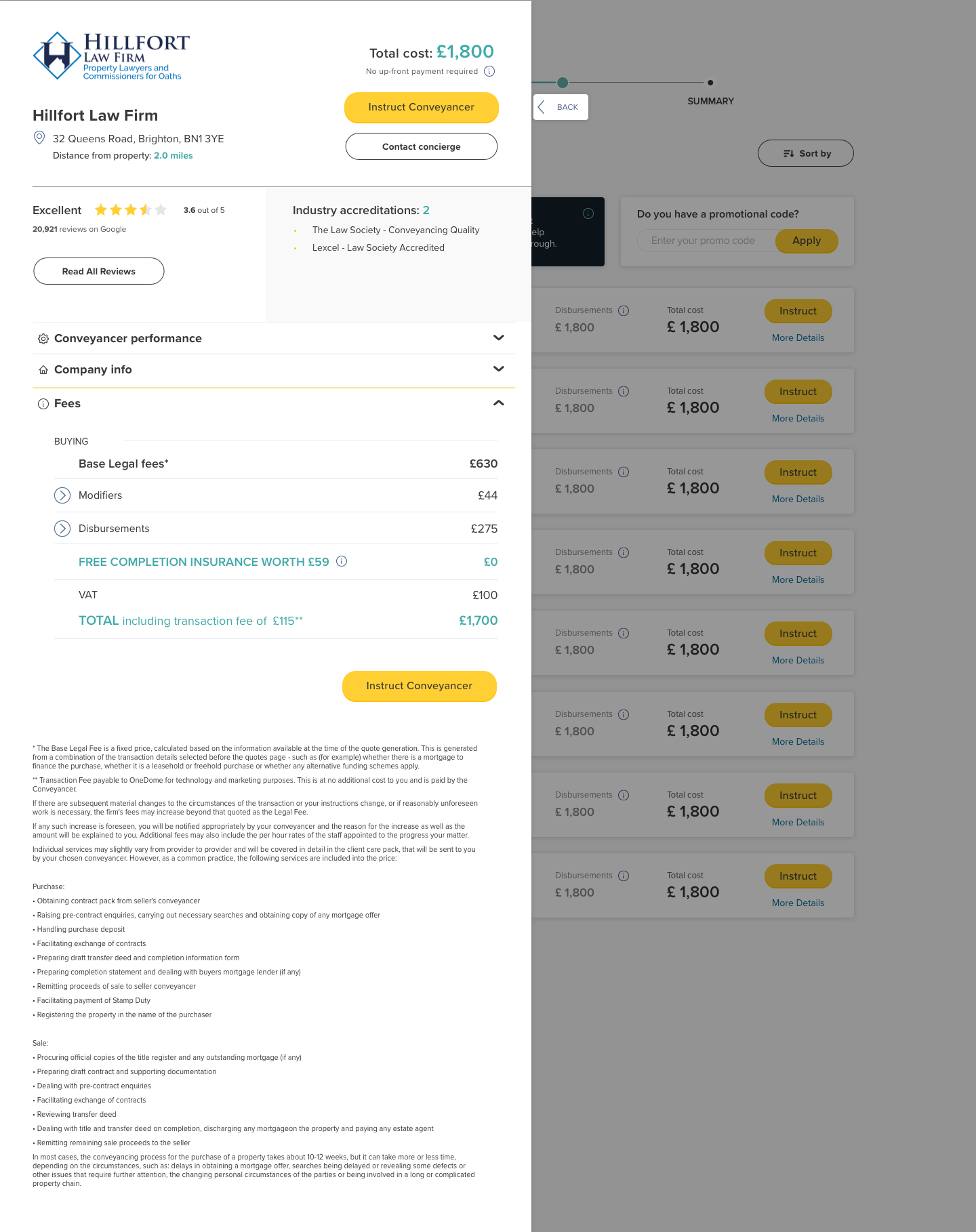The image size is (976, 1232).
Task: Open More Details for first quote
Action: coord(798,337)
